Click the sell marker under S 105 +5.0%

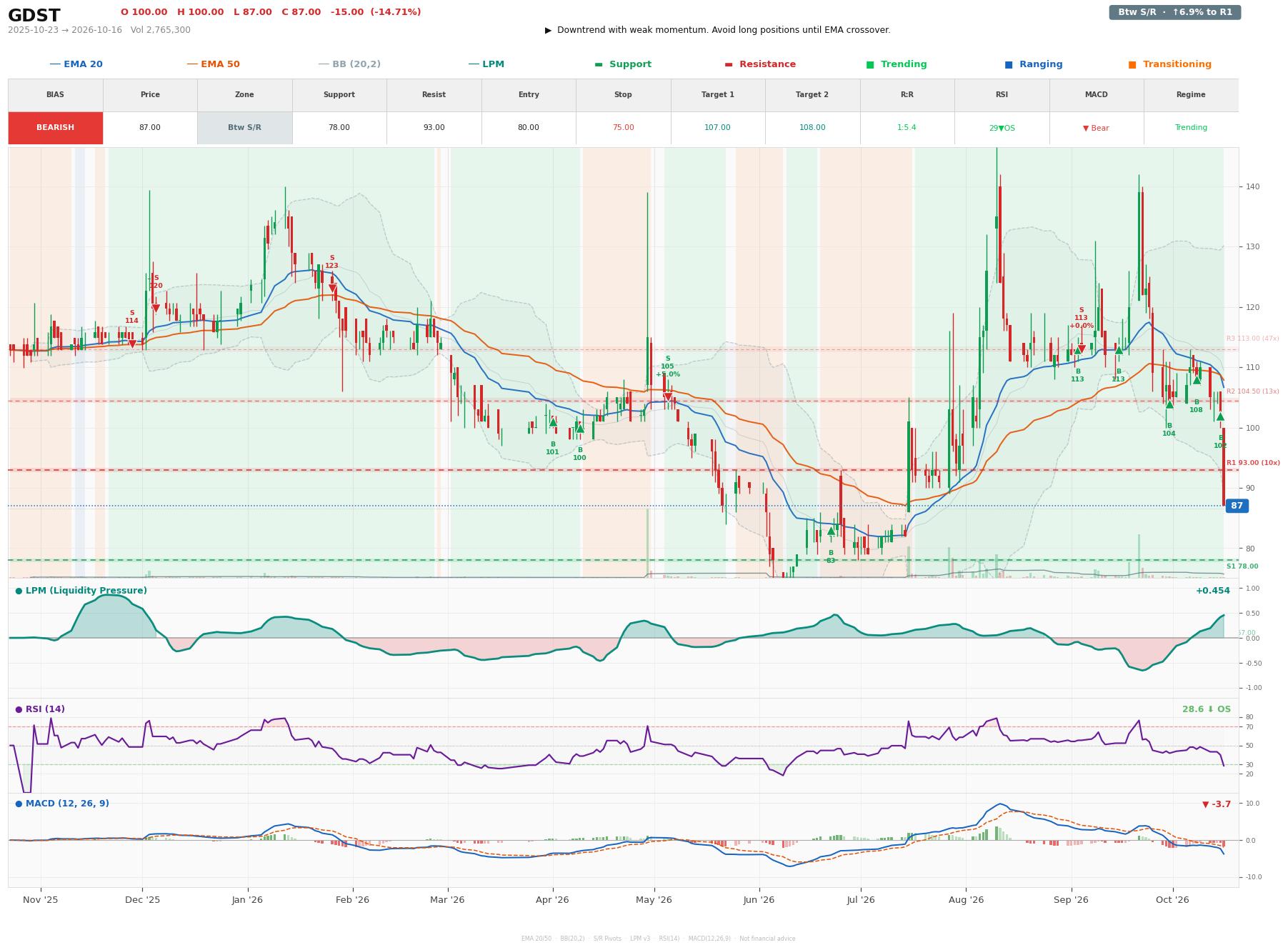pyautogui.click(x=668, y=397)
